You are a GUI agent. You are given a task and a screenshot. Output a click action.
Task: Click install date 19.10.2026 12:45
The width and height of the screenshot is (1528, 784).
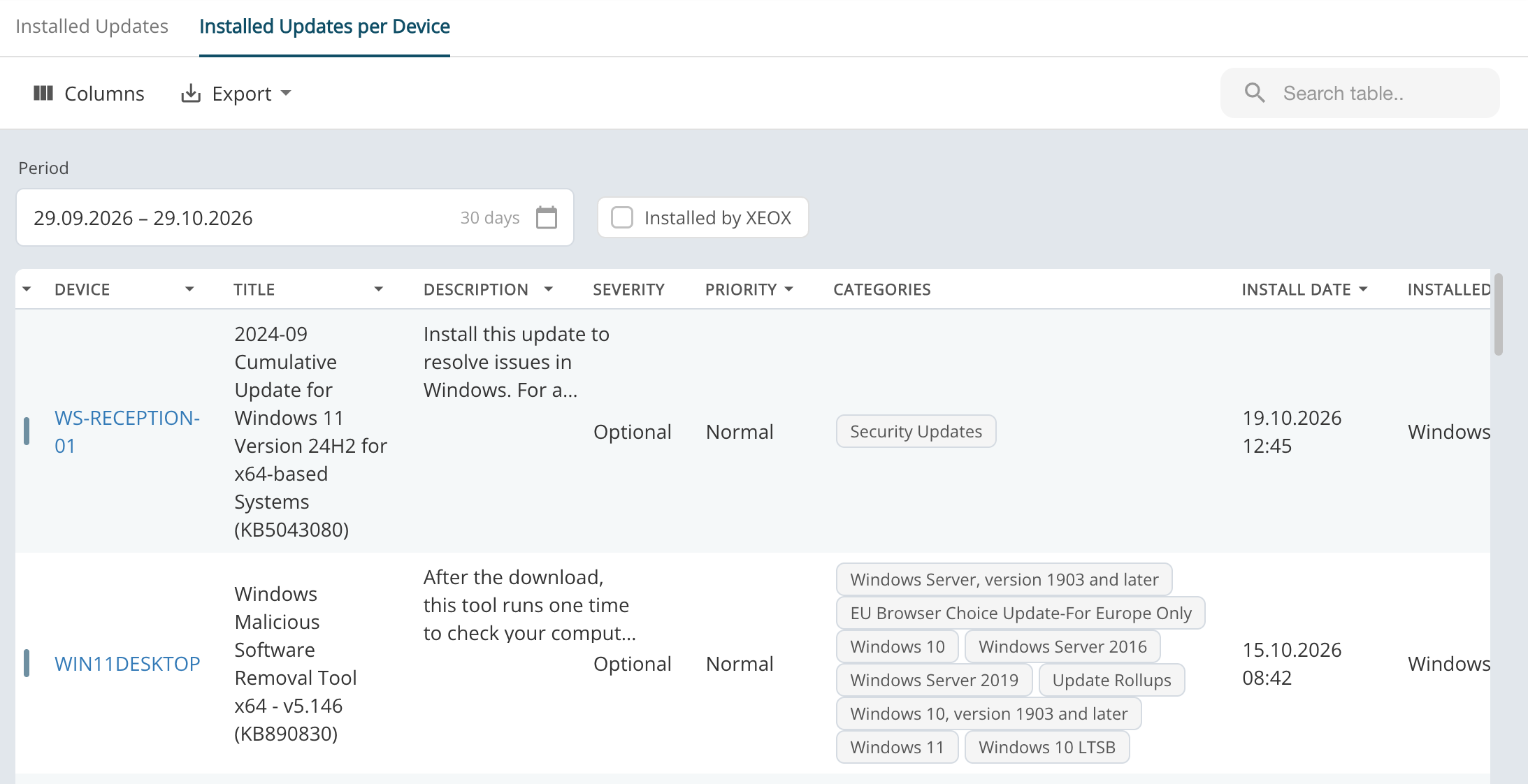coord(1292,432)
